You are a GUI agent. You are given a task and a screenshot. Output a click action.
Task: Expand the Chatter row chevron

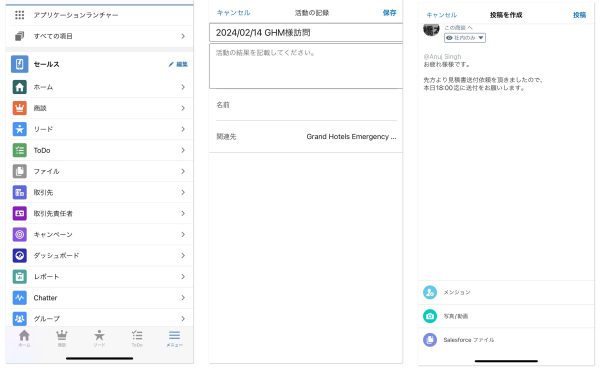(x=183, y=297)
